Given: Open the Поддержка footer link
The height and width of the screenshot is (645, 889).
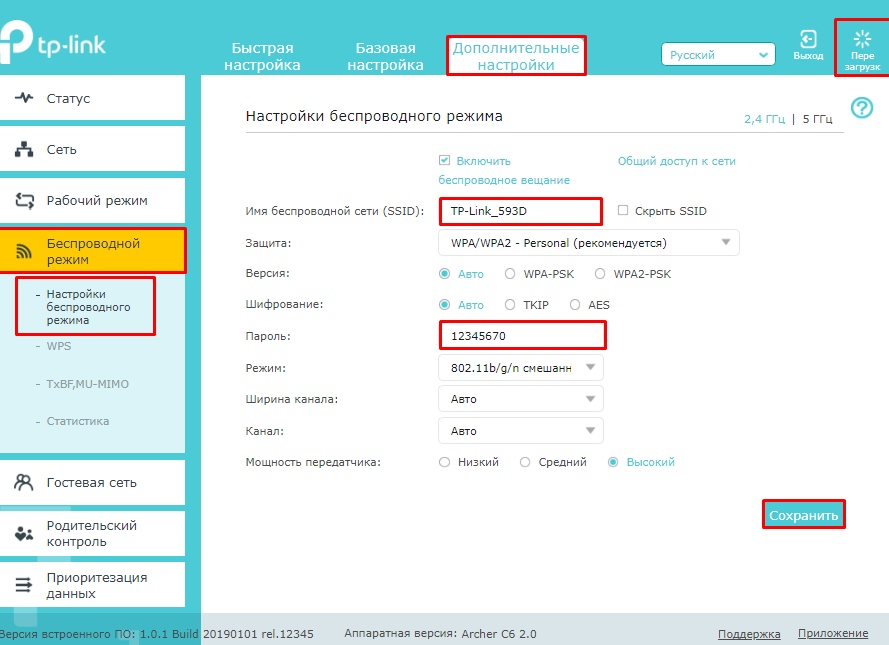Looking at the screenshot, I should (x=749, y=634).
